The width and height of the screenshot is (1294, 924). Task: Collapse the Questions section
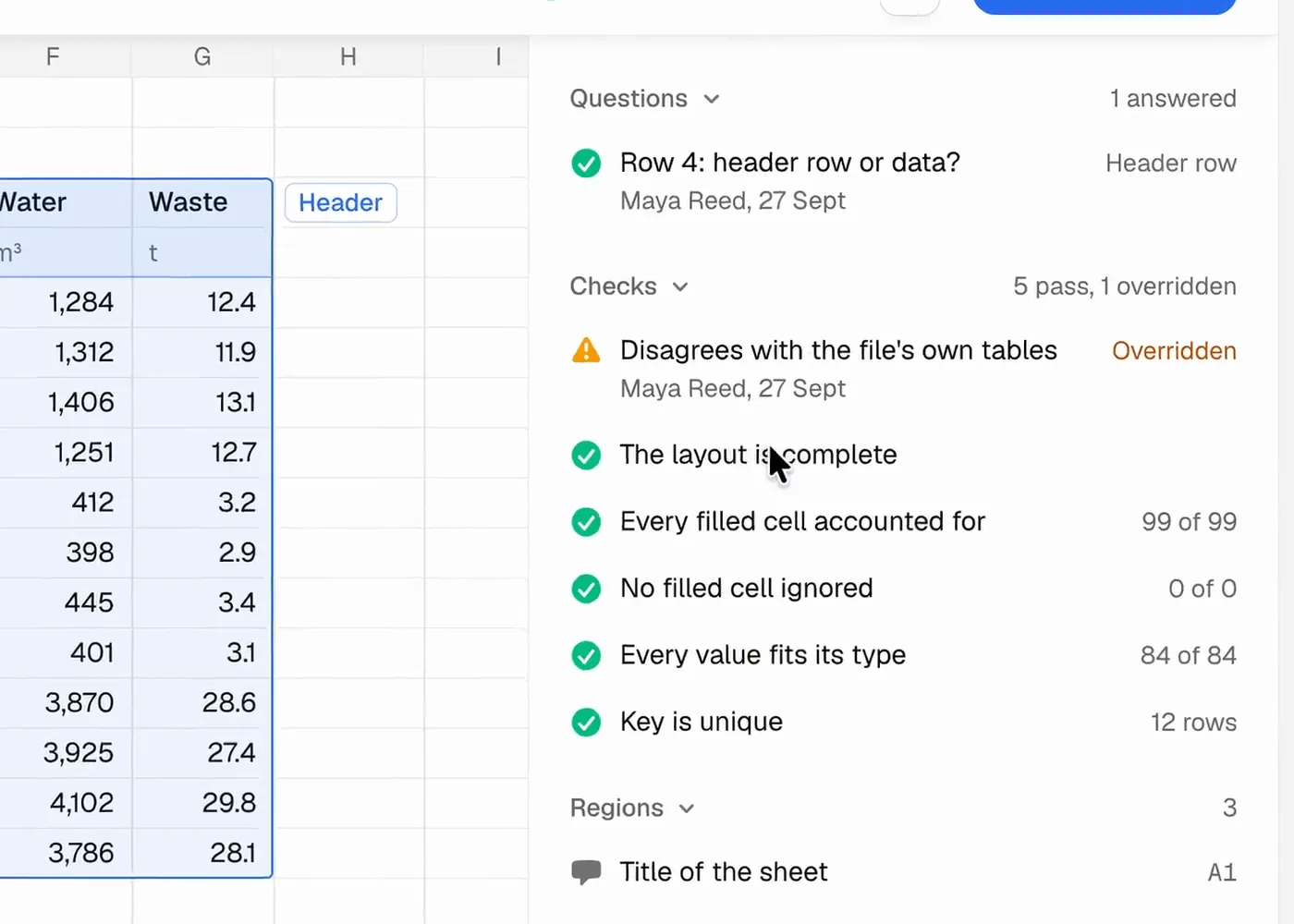point(711,99)
